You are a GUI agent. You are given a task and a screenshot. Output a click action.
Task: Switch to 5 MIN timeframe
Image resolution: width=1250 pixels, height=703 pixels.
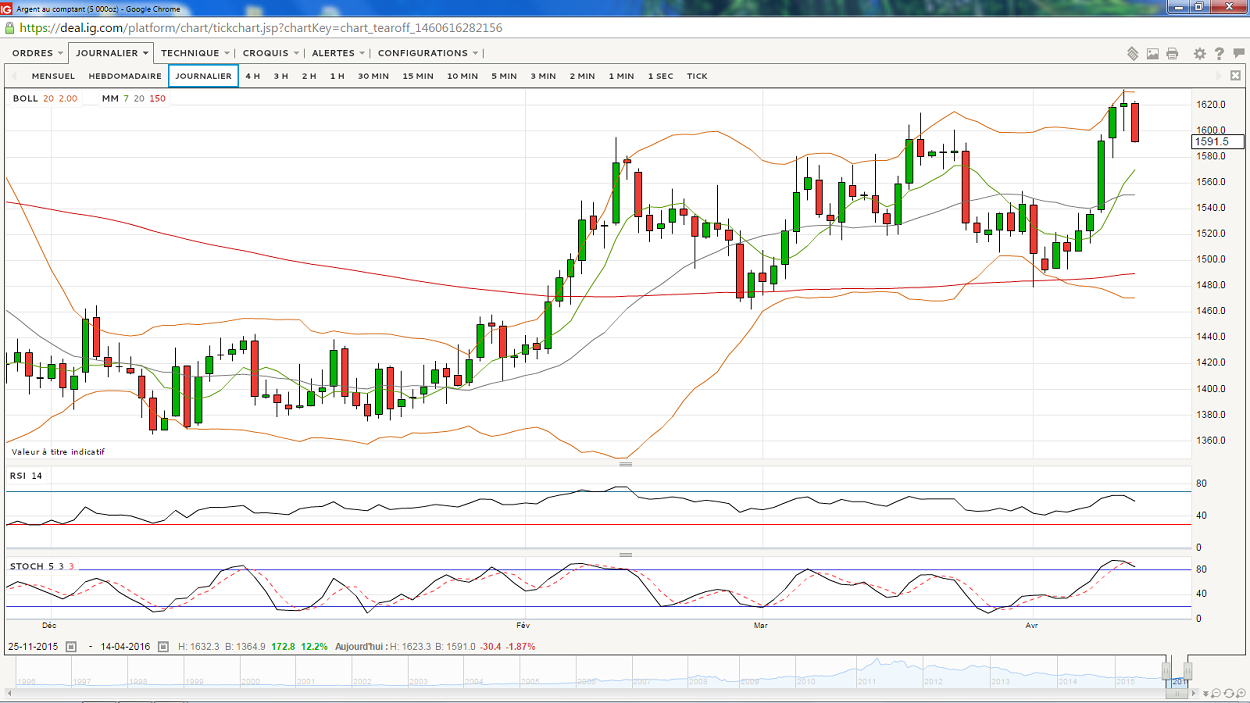(504, 76)
